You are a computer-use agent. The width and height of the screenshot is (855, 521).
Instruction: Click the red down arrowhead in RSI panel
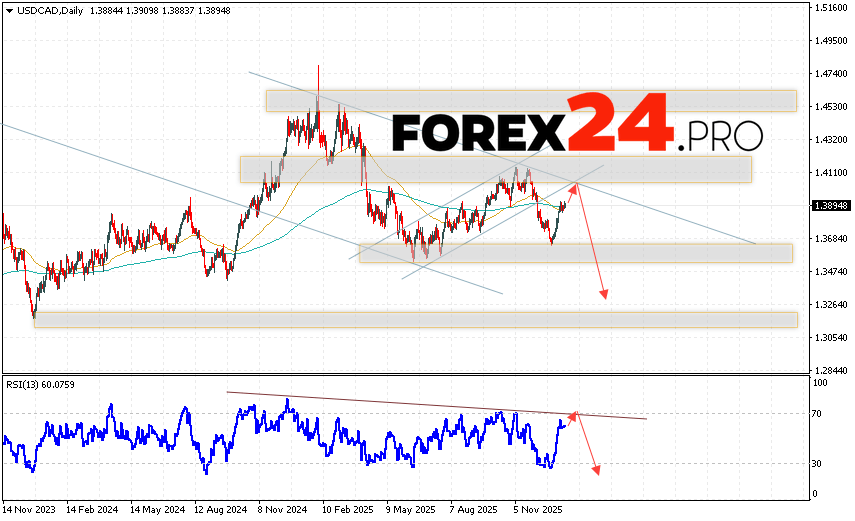596,469
